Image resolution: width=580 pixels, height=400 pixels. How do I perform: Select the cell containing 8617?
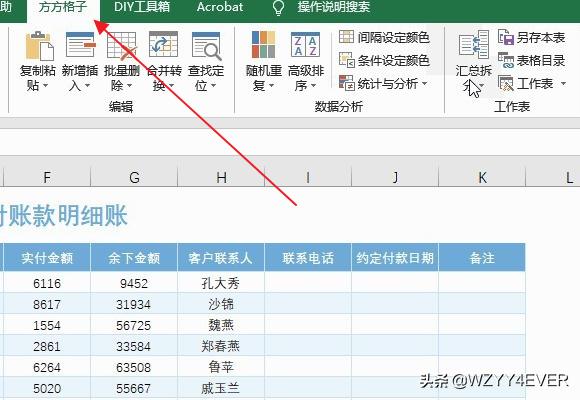pos(47,304)
